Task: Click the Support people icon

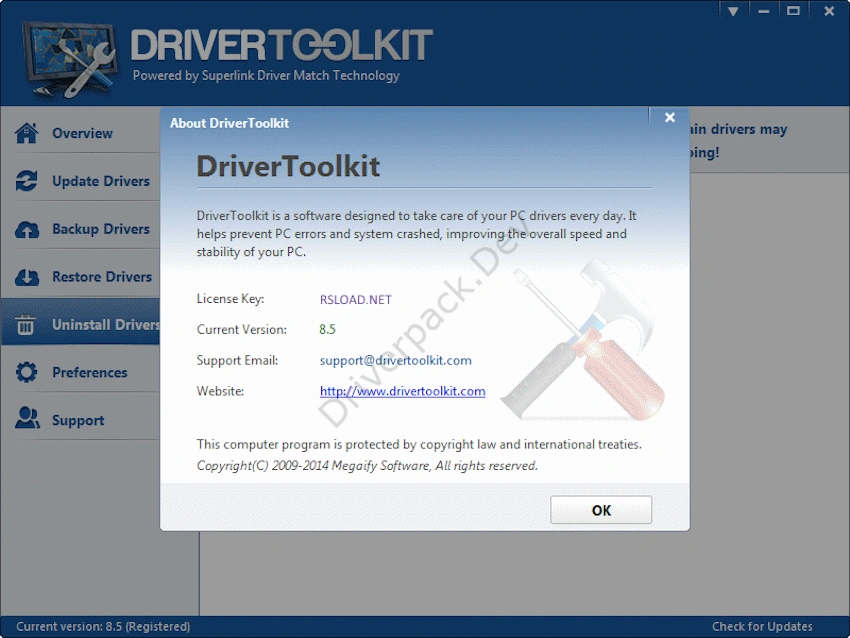Action: click(x=27, y=418)
